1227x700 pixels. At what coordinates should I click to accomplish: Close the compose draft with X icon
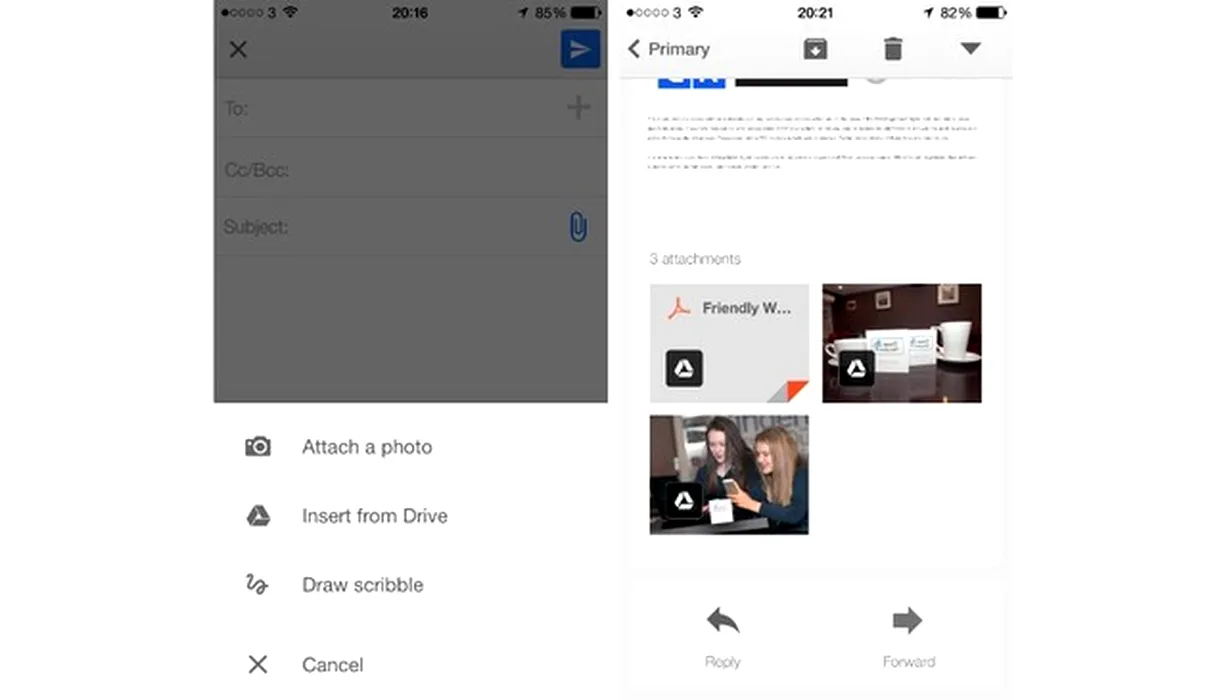coord(238,49)
